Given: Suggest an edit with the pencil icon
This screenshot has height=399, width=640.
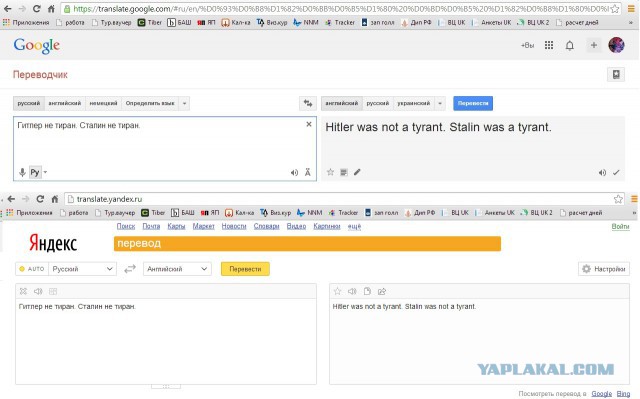Looking at the screenshot, I should pyautogui.click(x=357, y=172).
